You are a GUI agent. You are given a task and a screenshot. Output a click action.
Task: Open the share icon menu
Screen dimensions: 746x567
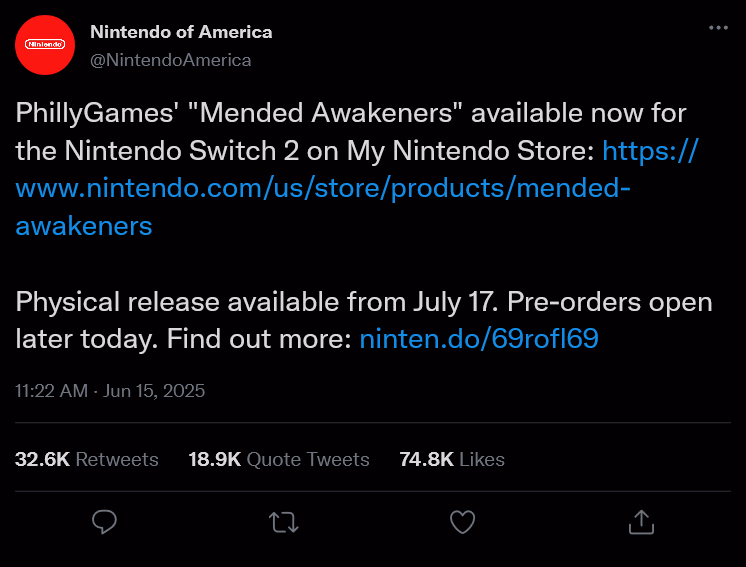pyautogui.click(x=640, y=521)
